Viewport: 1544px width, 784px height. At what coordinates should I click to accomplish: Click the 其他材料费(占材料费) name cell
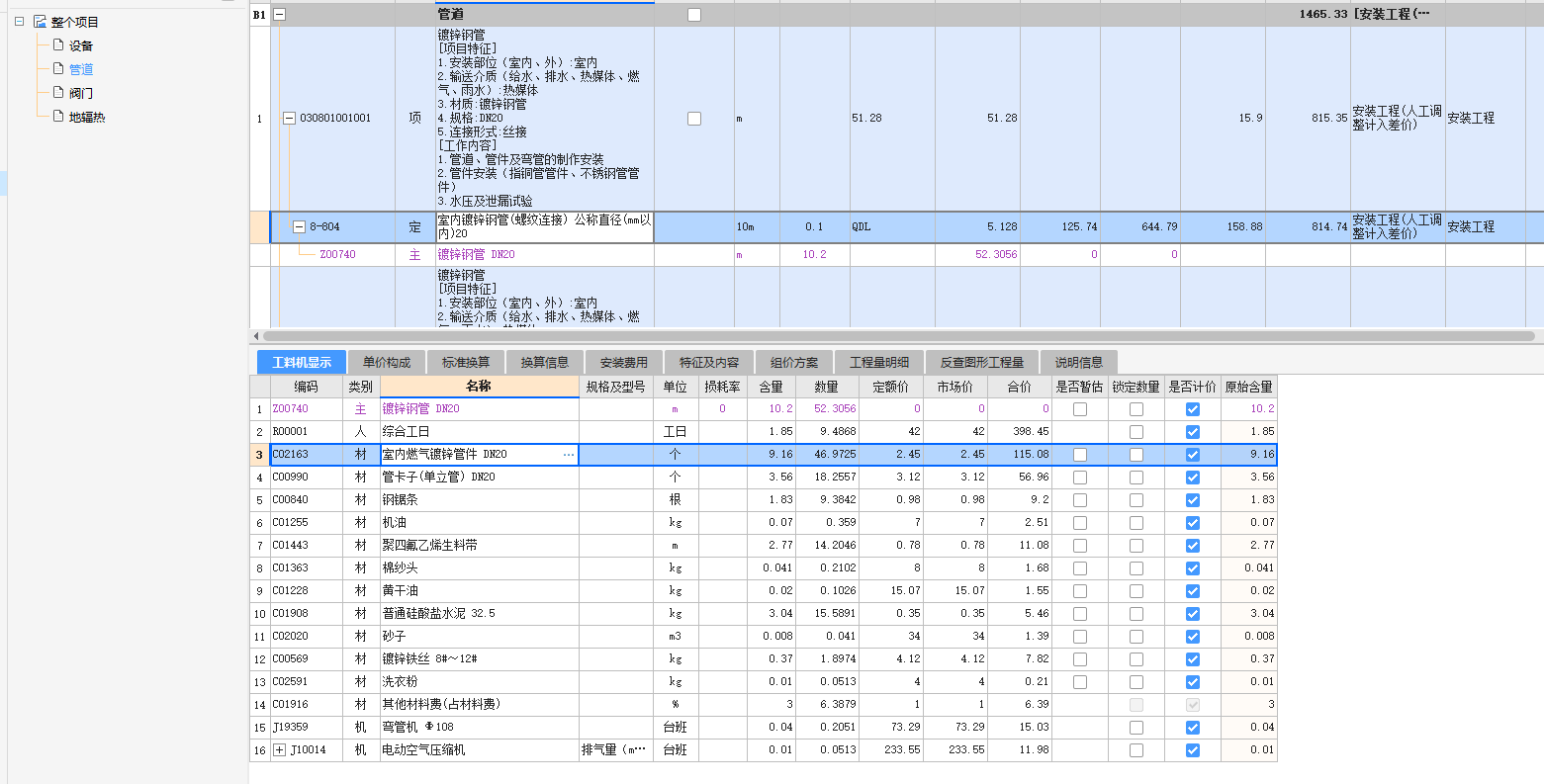pyautogui.click(x=479, y=705)
